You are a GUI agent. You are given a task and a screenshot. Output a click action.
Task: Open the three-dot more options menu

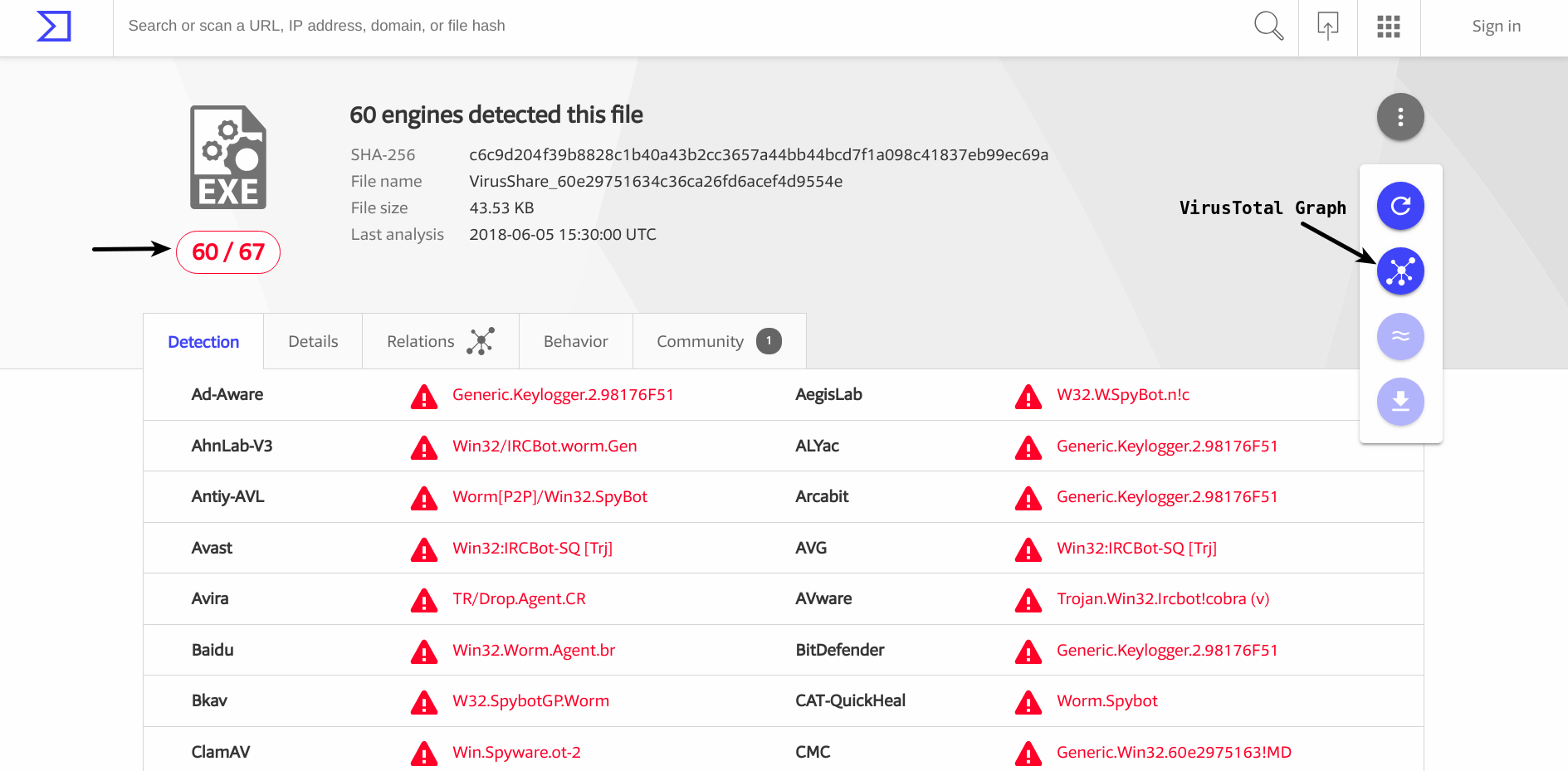click(x=1400, y=117)
